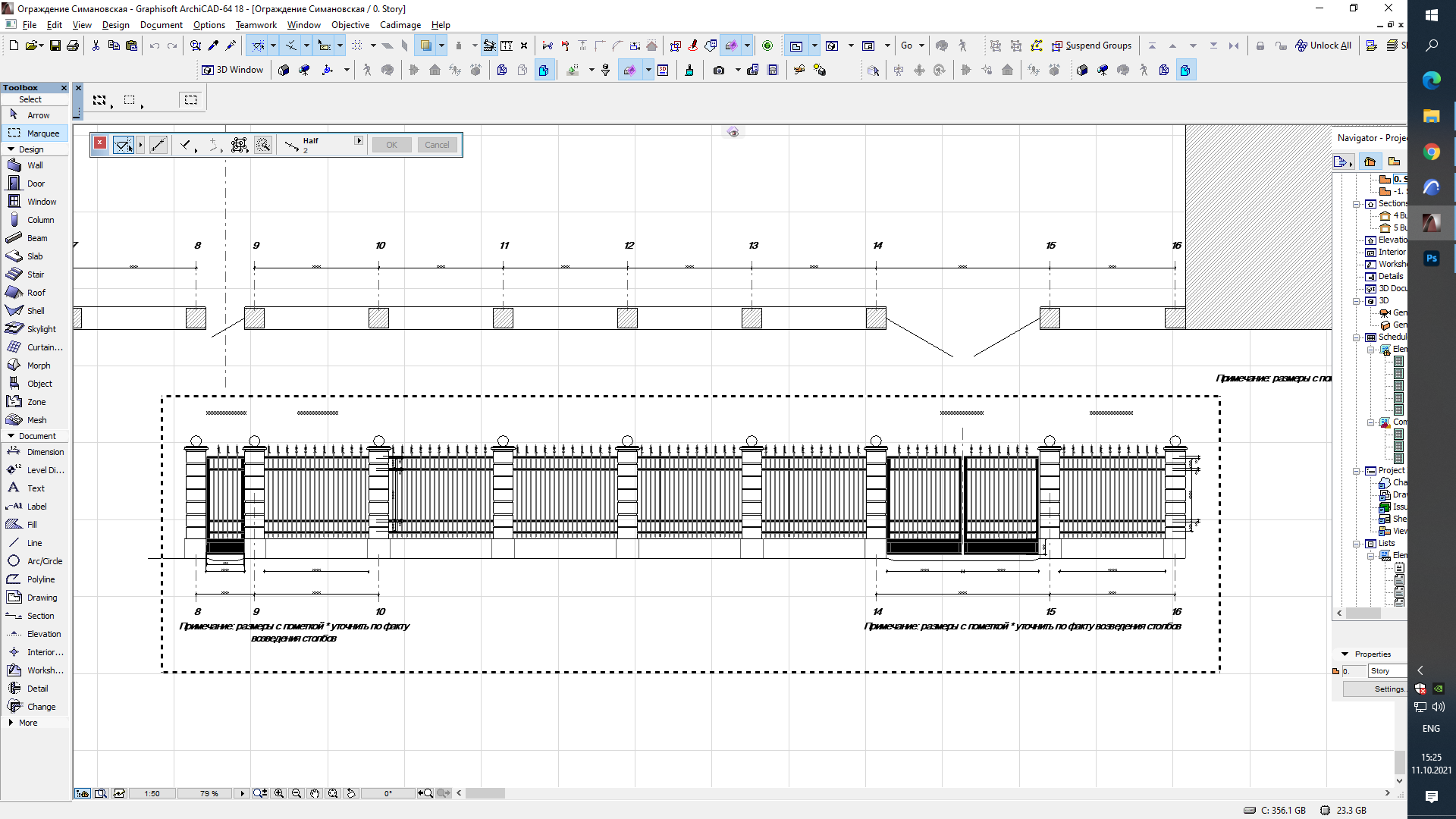The height and width of the screenshot is (819, 1456).
Task: Select the Fill tool
Action: coord(36,525)
